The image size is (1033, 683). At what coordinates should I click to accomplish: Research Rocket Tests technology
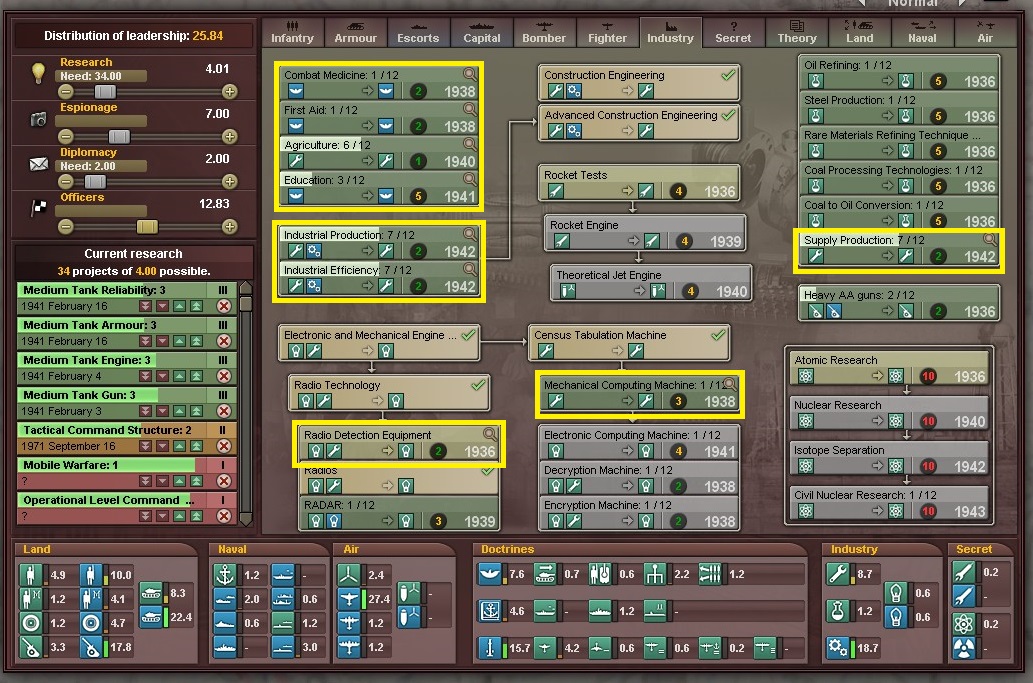[x=638, y=183]
